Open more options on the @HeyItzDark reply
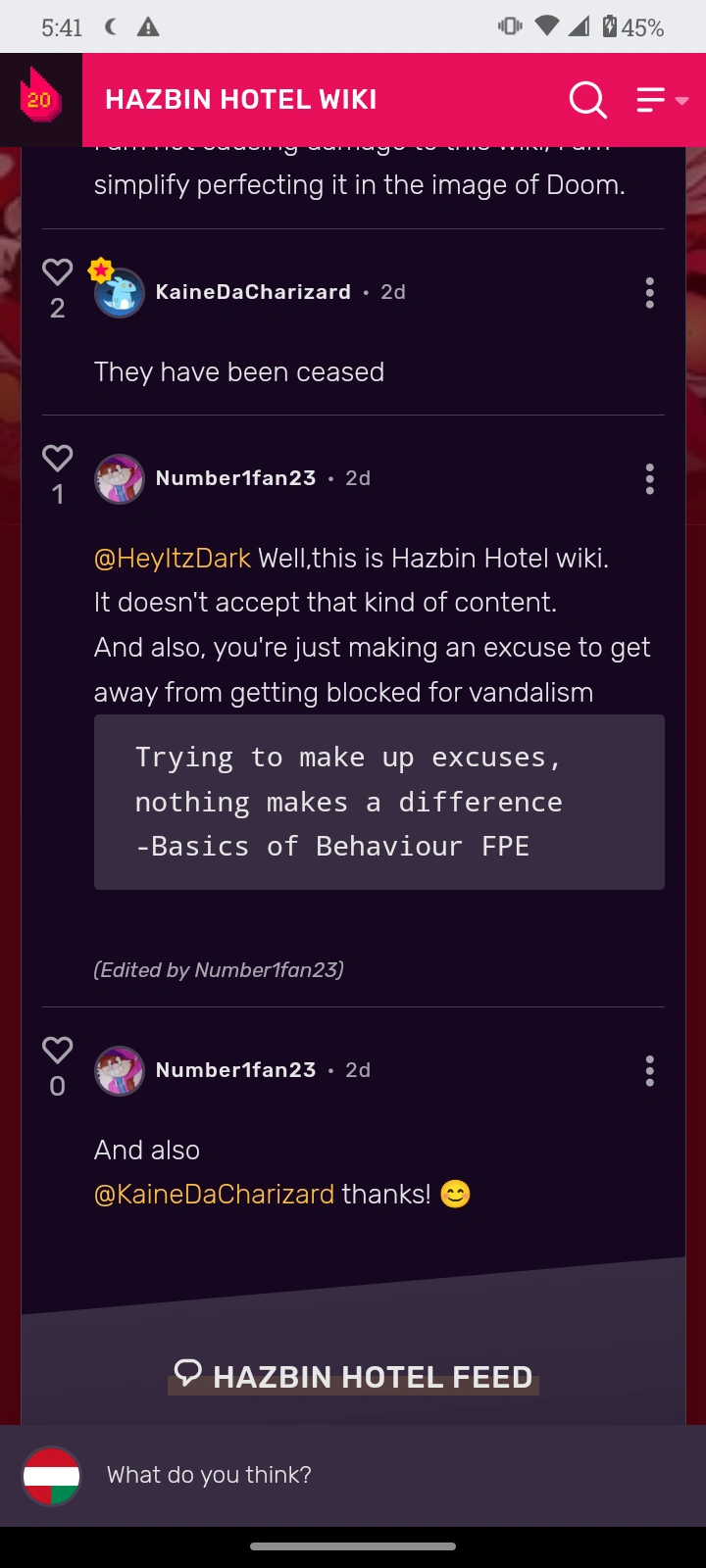 coord(649,478)
